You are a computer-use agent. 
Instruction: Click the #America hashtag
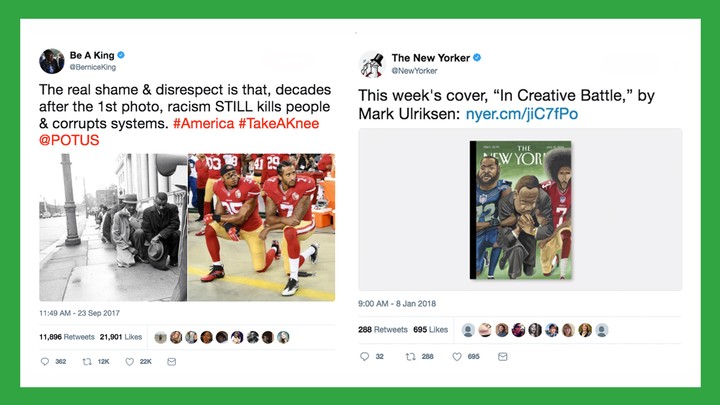click(x=203, y=124)
